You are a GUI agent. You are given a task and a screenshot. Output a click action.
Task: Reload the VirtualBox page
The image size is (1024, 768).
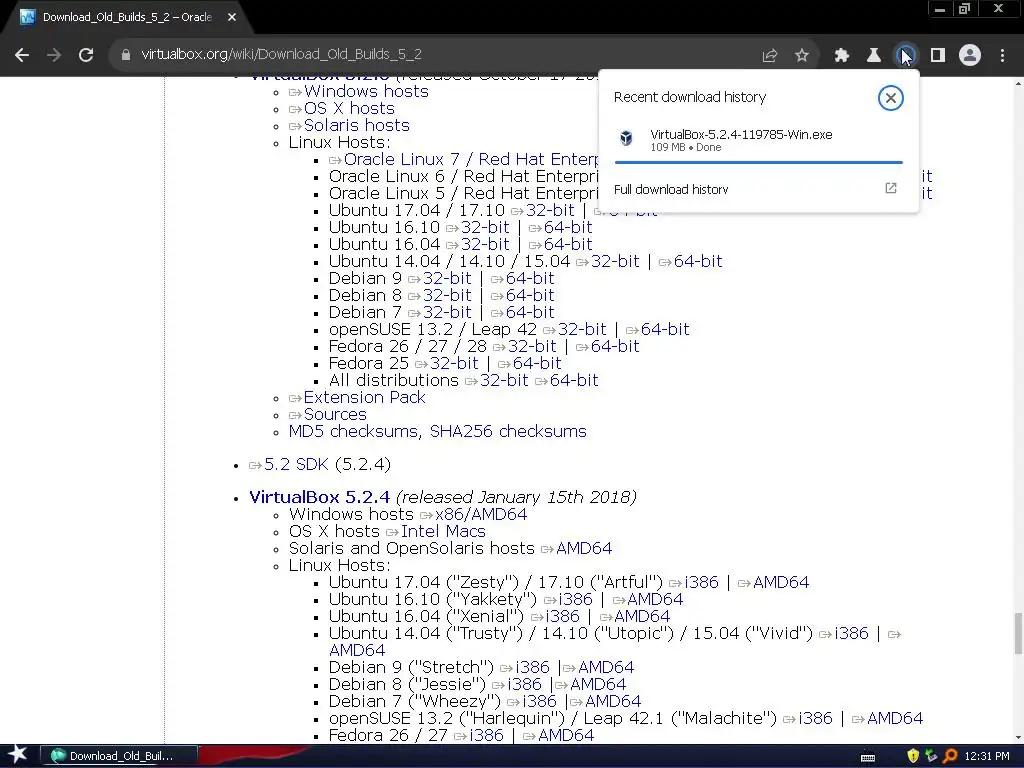86,55
